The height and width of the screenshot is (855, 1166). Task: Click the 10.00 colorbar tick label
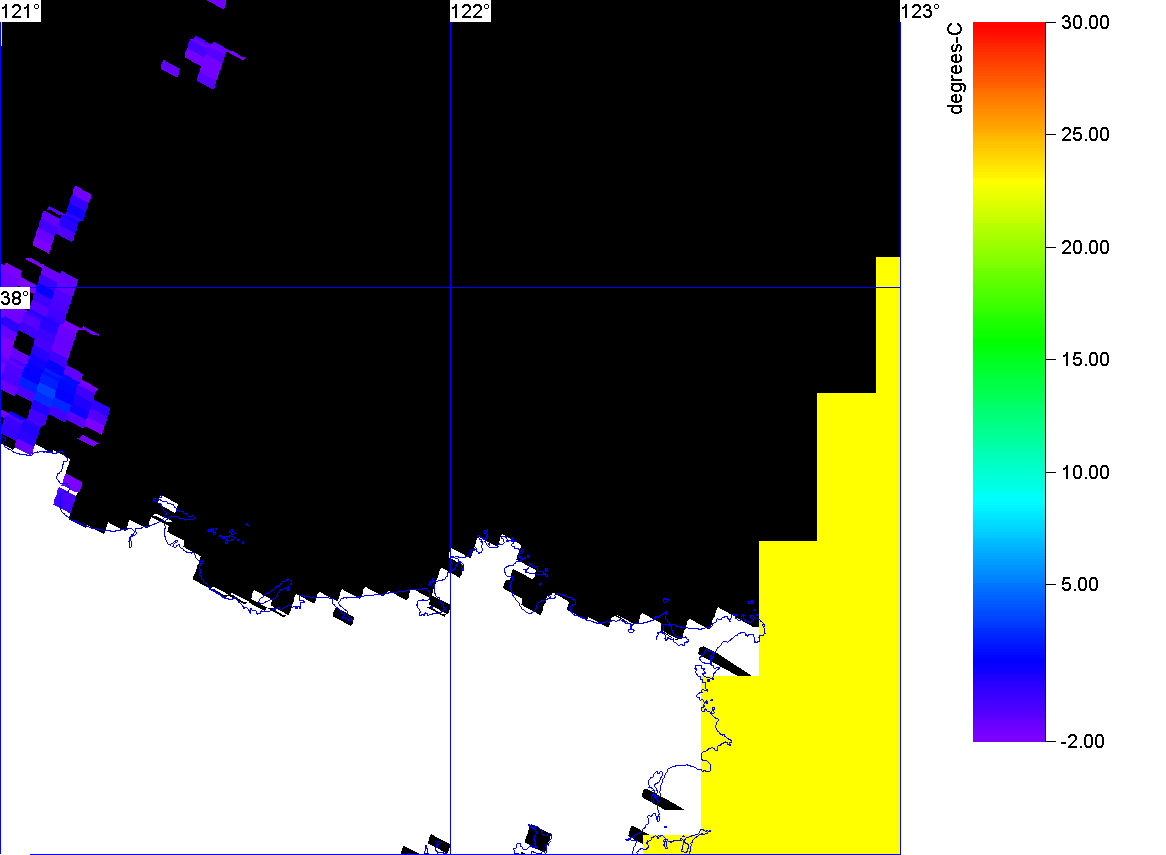tap(1084, 472)
